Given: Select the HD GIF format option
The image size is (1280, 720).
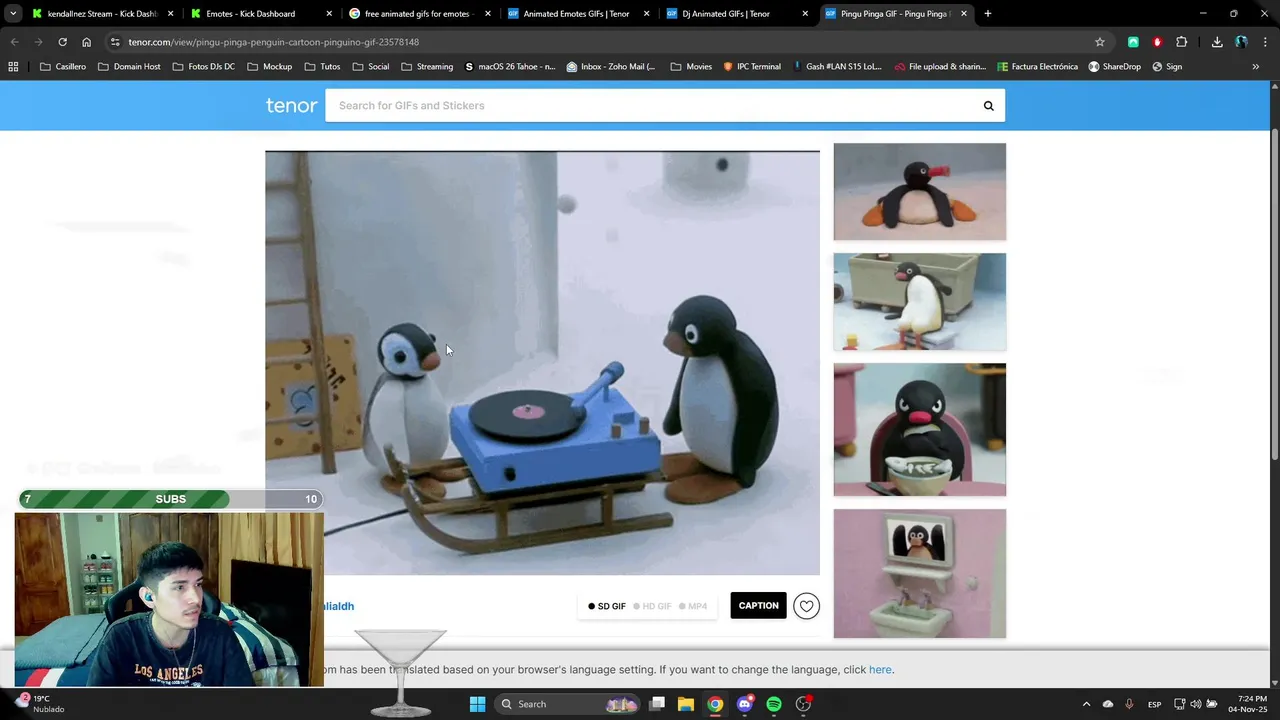Looking at the screenshot, I should pyautogui.click(x=652, y=606).
